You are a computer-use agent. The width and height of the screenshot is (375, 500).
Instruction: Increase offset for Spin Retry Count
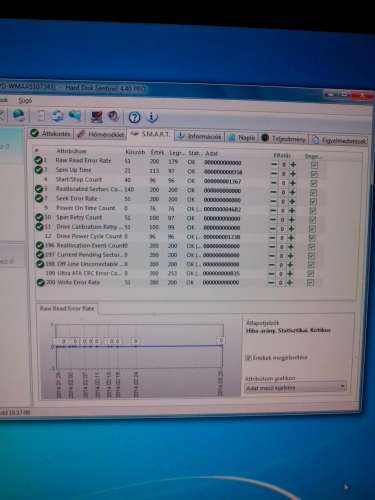pos(292,220)
